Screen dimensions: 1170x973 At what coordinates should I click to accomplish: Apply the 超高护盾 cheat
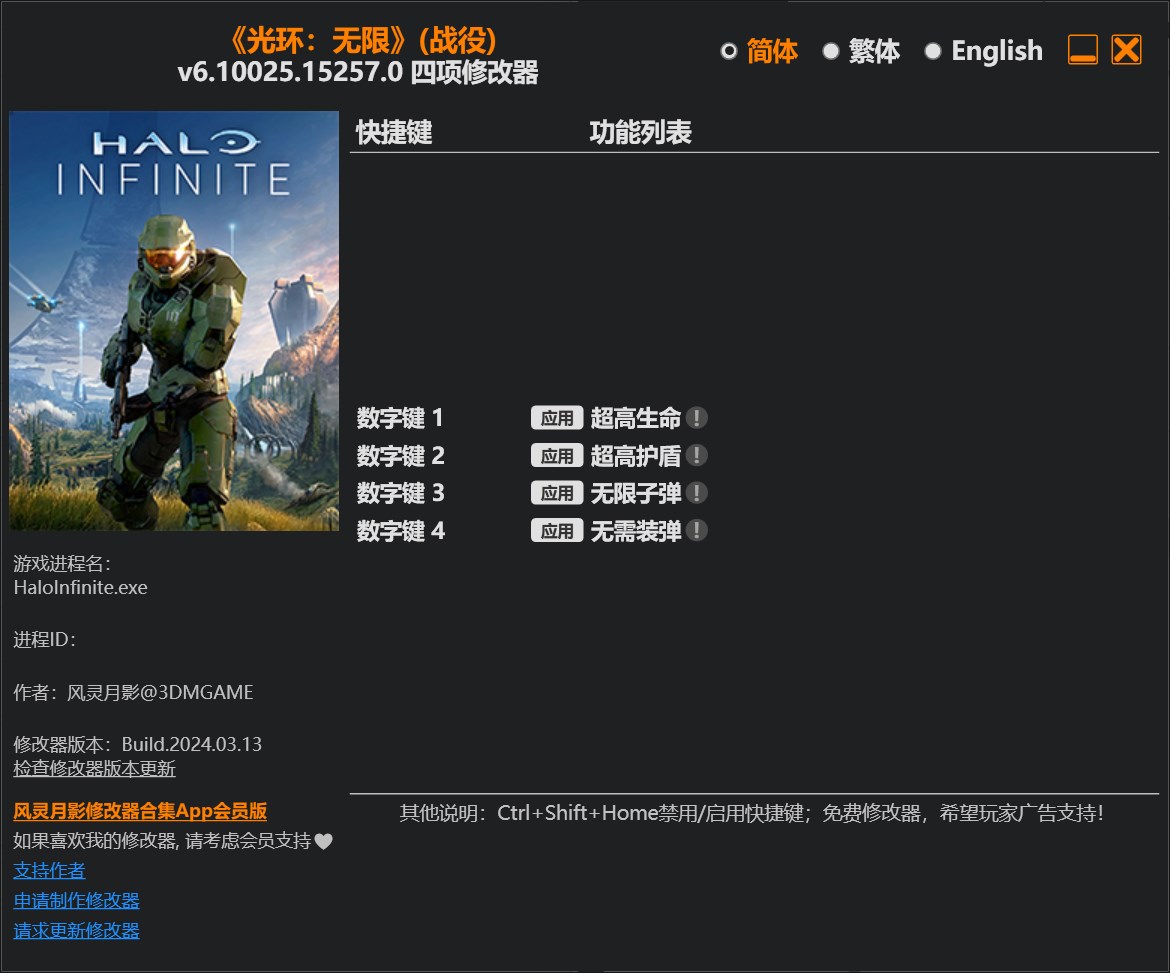[x=557, y=455]
